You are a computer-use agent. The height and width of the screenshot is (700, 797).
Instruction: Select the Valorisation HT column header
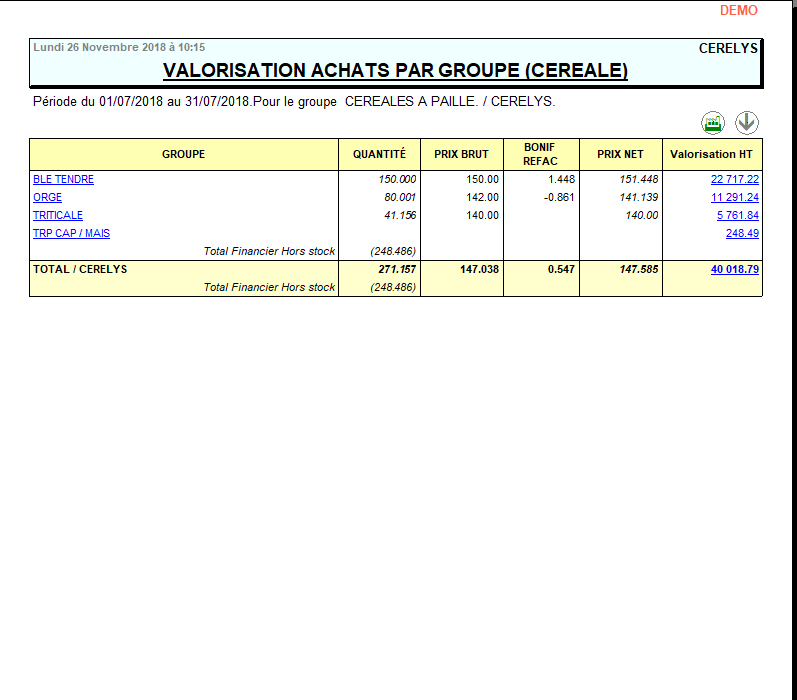tap(711, 155)
